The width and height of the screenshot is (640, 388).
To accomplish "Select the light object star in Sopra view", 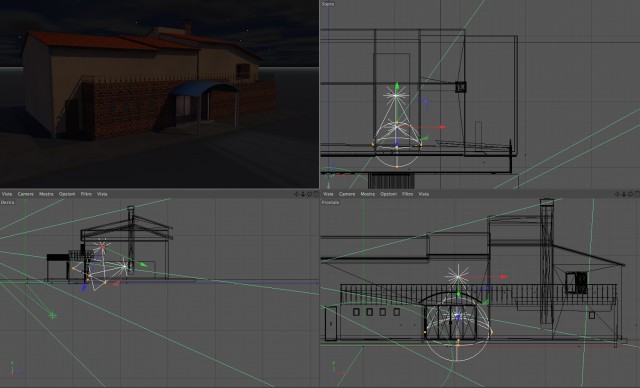I will (x=396, y=96).
